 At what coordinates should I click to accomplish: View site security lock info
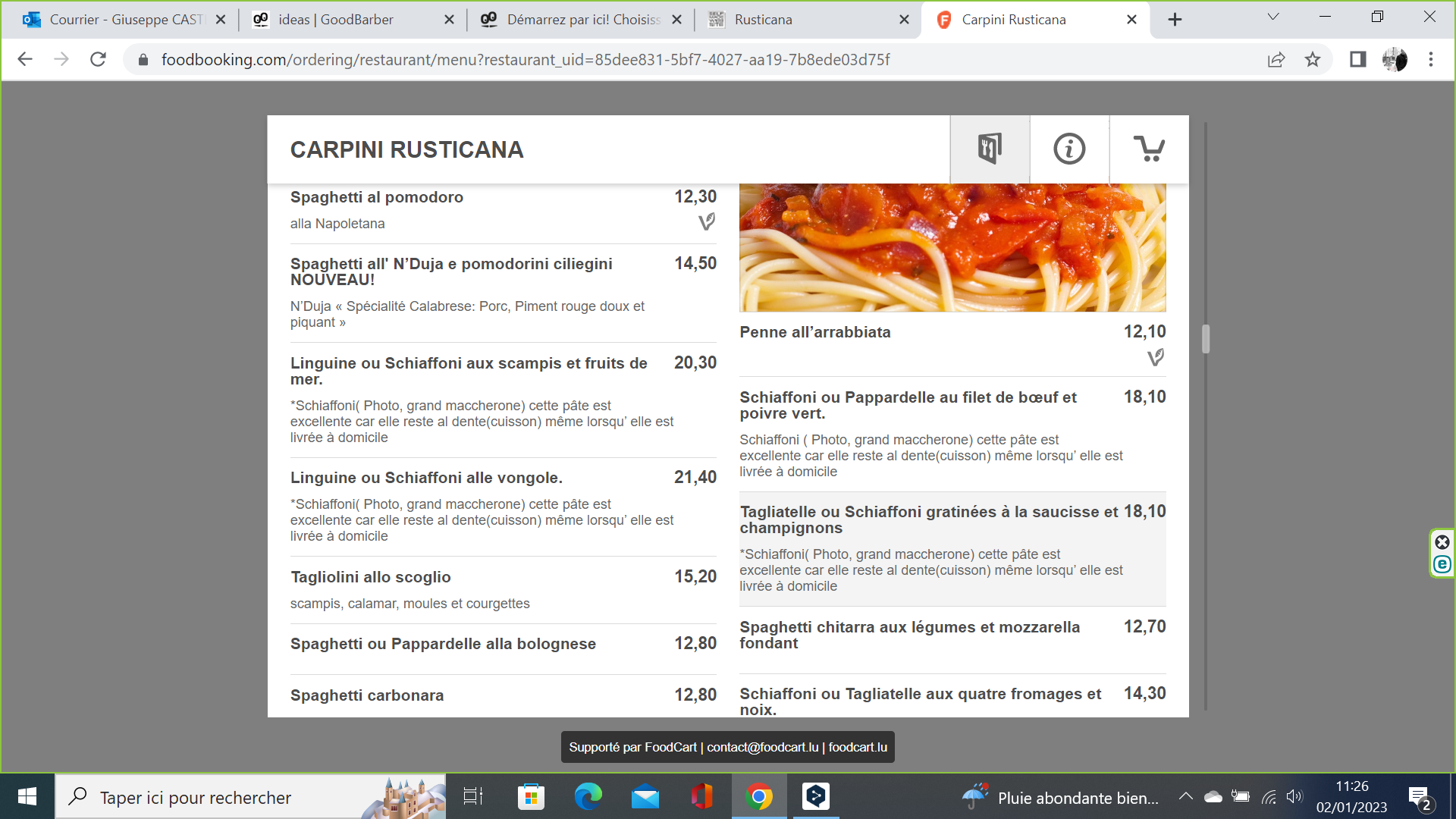click(143, 59)
